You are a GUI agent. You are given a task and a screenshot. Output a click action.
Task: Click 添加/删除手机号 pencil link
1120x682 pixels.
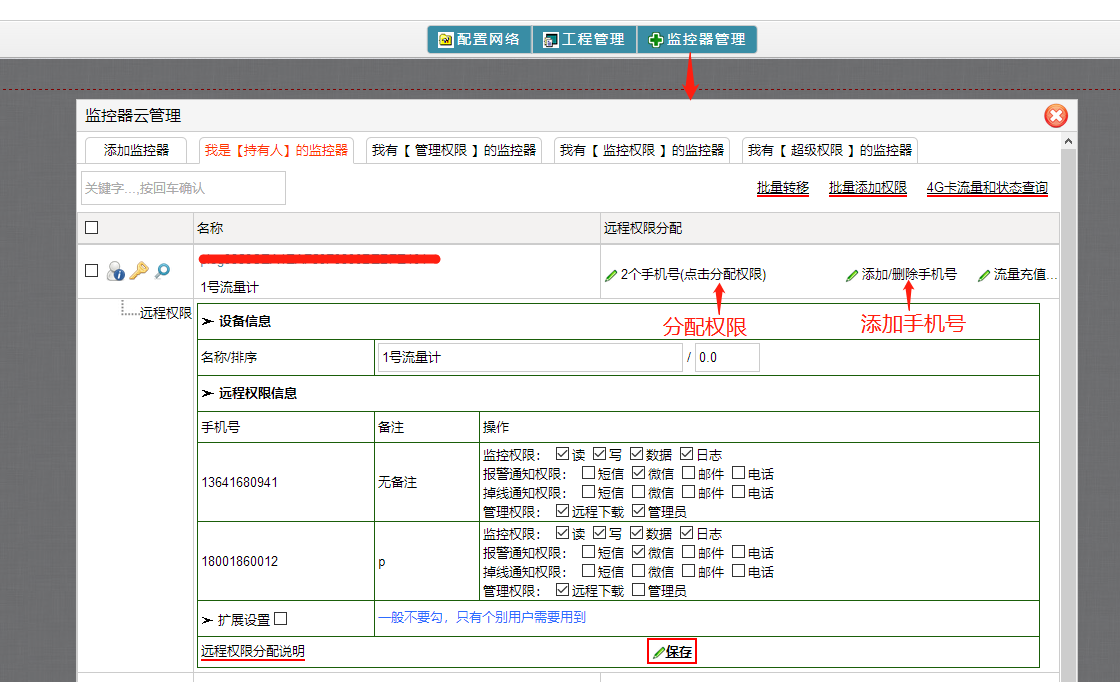[901, 274]
